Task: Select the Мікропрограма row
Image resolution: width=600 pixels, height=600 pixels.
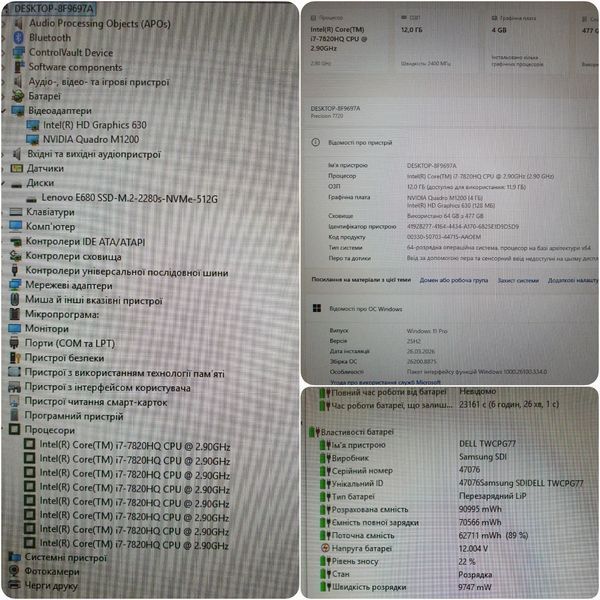Action: tap(62, 314)
